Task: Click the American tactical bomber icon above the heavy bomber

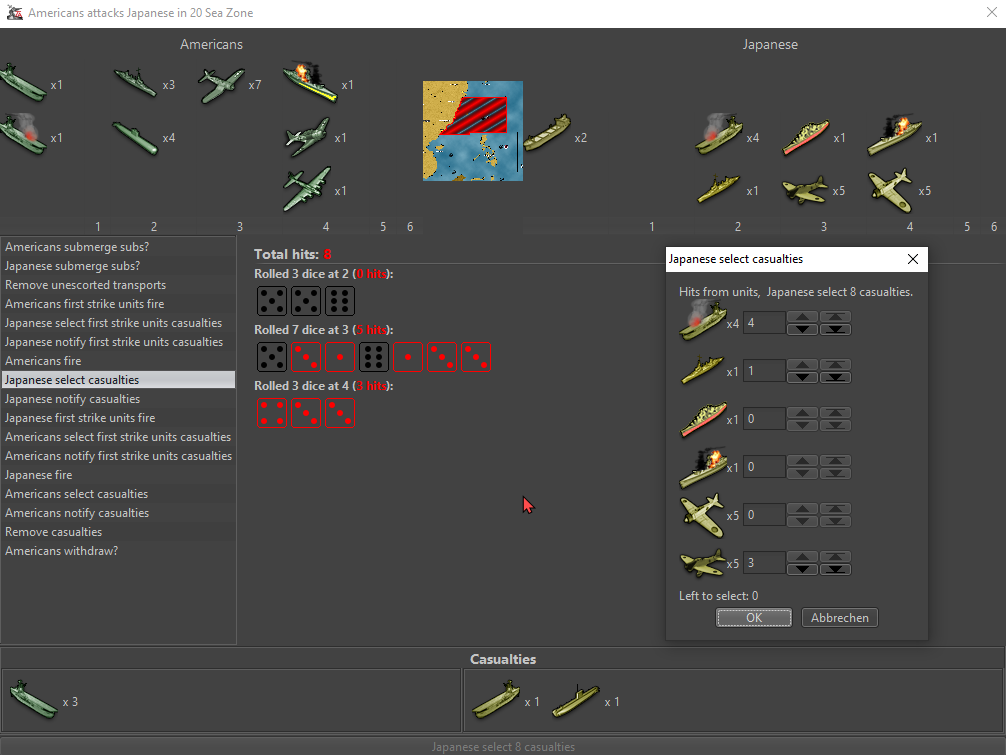Action: pos(307,137)
